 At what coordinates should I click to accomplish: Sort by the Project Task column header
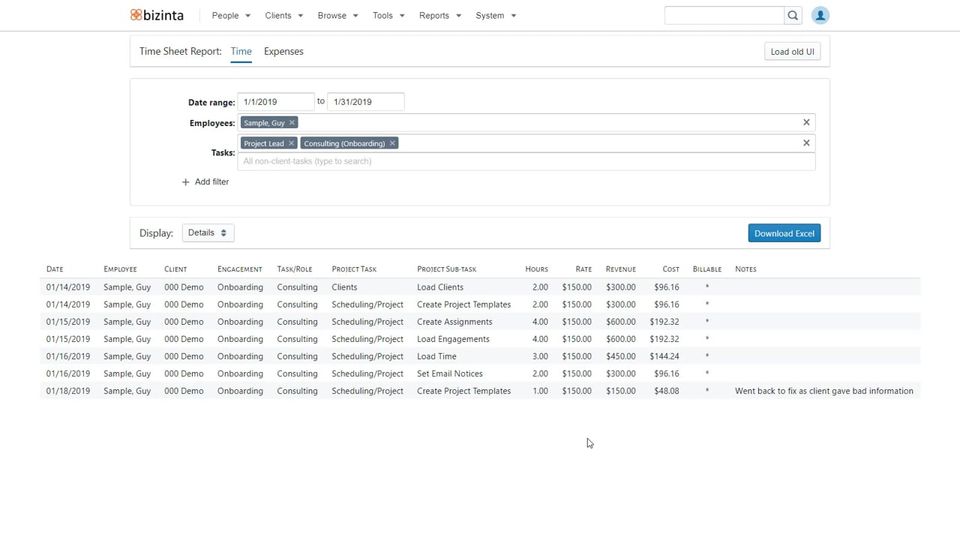pos(354,269)
